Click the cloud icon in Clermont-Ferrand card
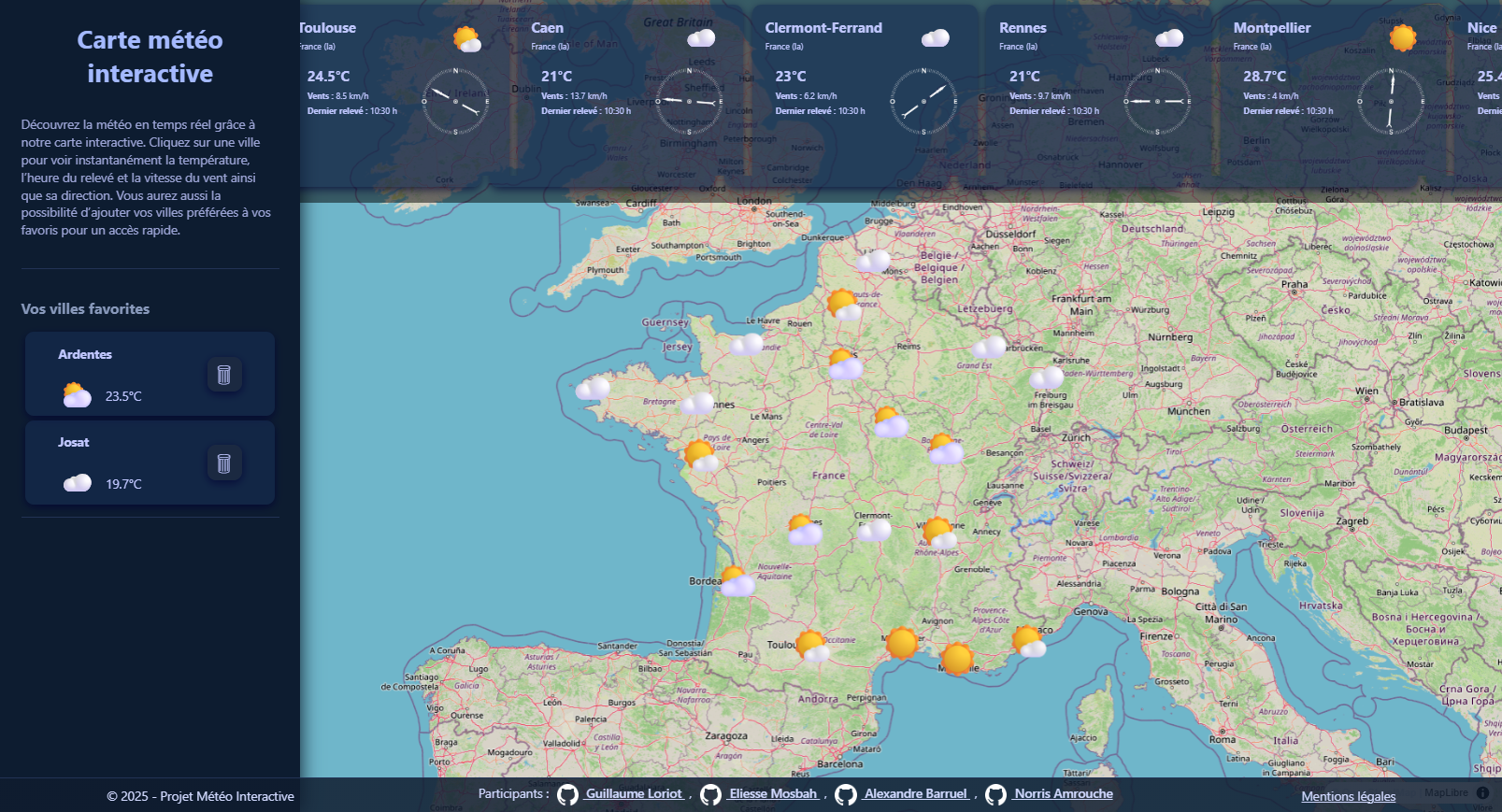This screenshot has height=812, width=1502. pos(936,37)
